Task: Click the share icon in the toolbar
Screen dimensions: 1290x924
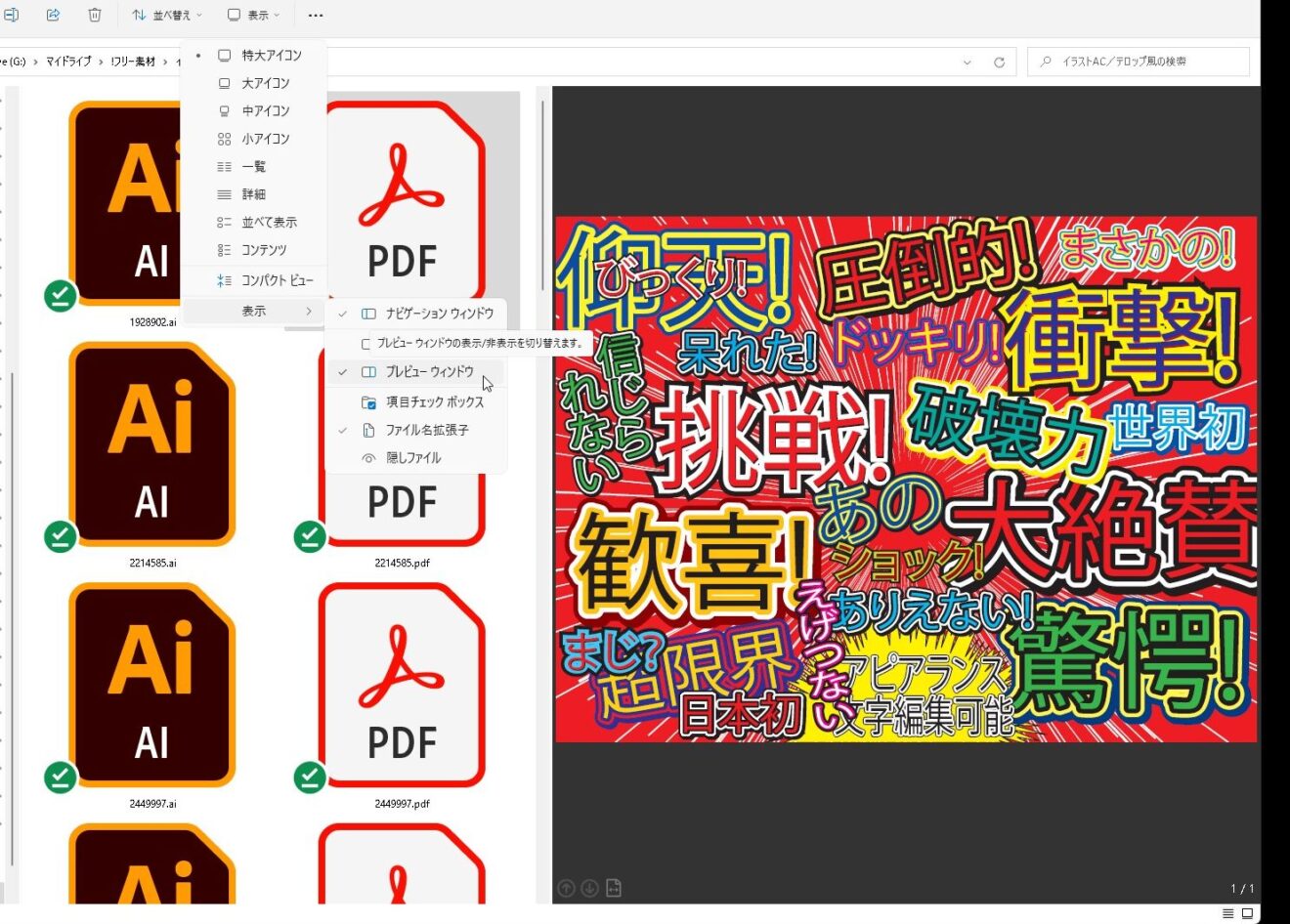Action: coord(53,15)
